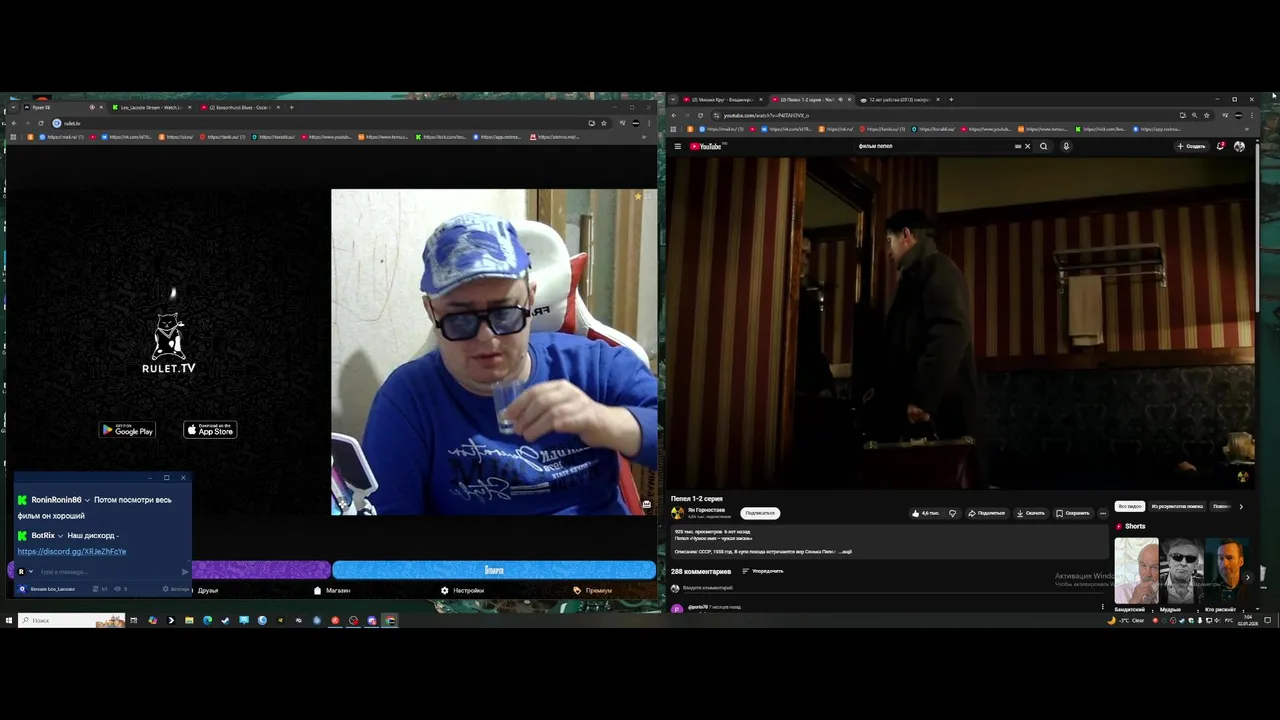Click chat type a message field

tap(108, 572)
